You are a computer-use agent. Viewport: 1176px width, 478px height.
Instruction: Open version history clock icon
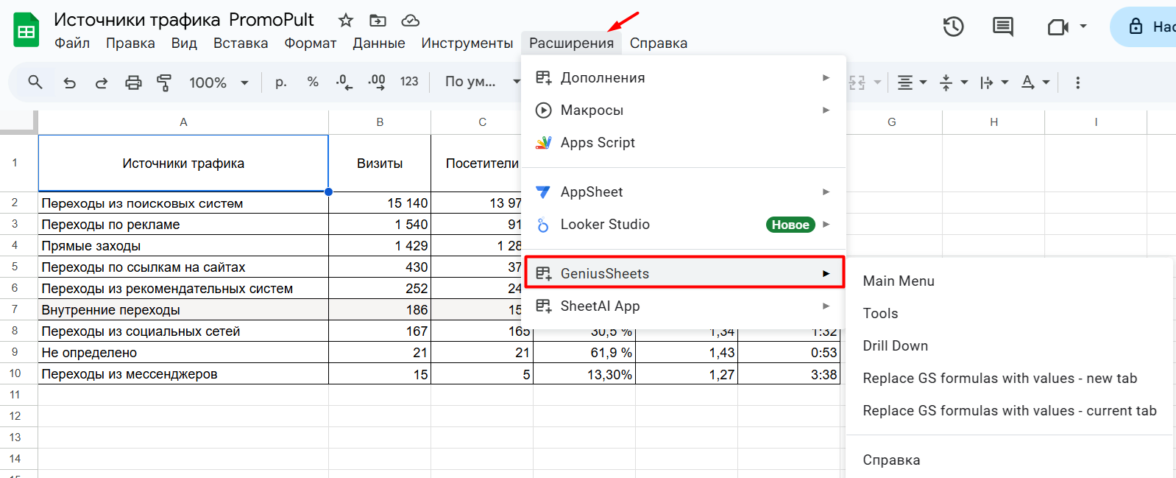coord(953,27)
